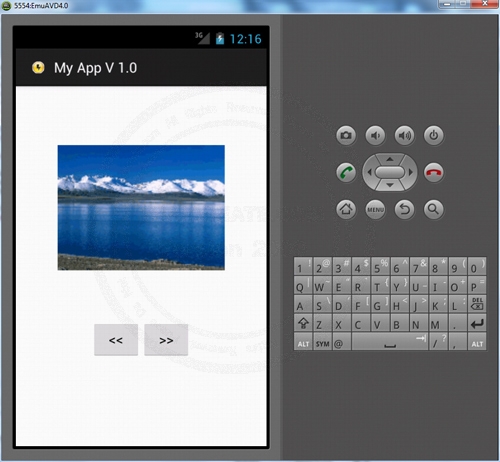Click the DEL key on keyboard
The height and width of the screenshot is (462, 500).
coord(477,304)
